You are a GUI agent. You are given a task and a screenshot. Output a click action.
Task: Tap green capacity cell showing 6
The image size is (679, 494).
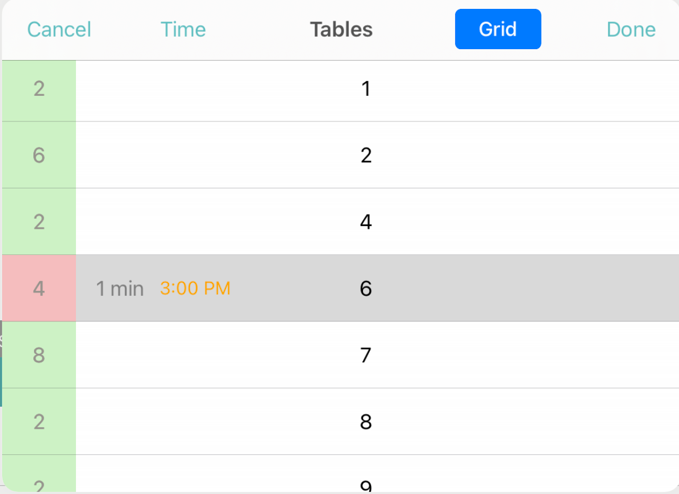pyautogui.click(x=39, y=155)
